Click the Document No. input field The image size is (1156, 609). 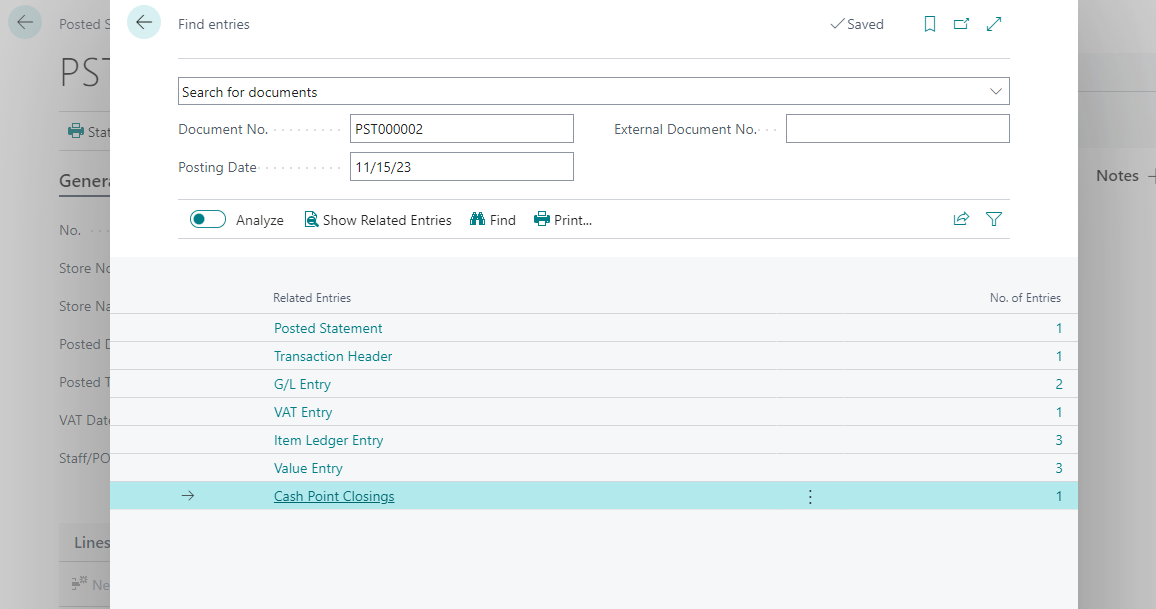[x=461, y=129]
